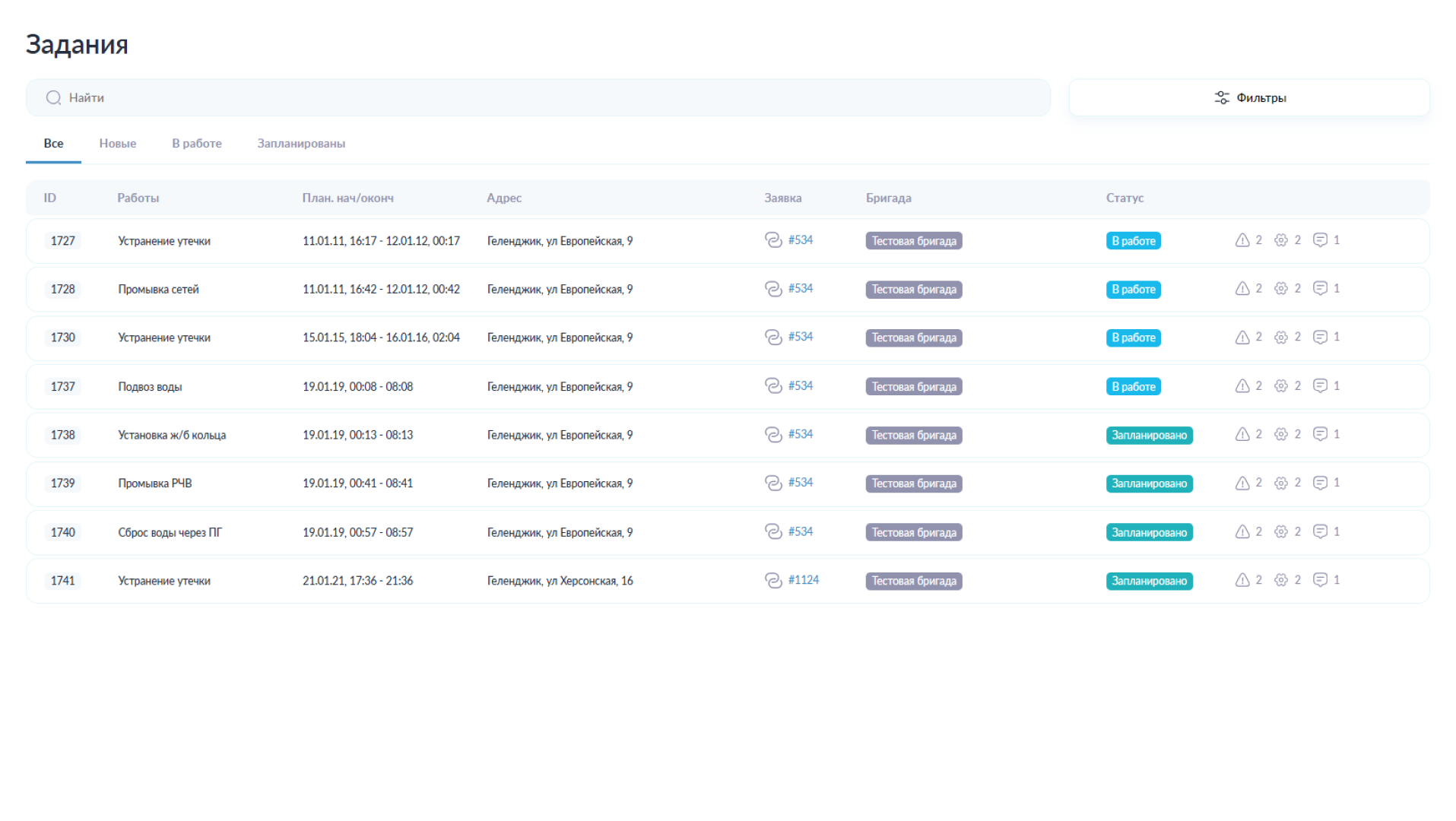Click the magnifier icon in the search bar
Image resolution: width=1456 pixels, height=821 pixels.
coord(53,98)
